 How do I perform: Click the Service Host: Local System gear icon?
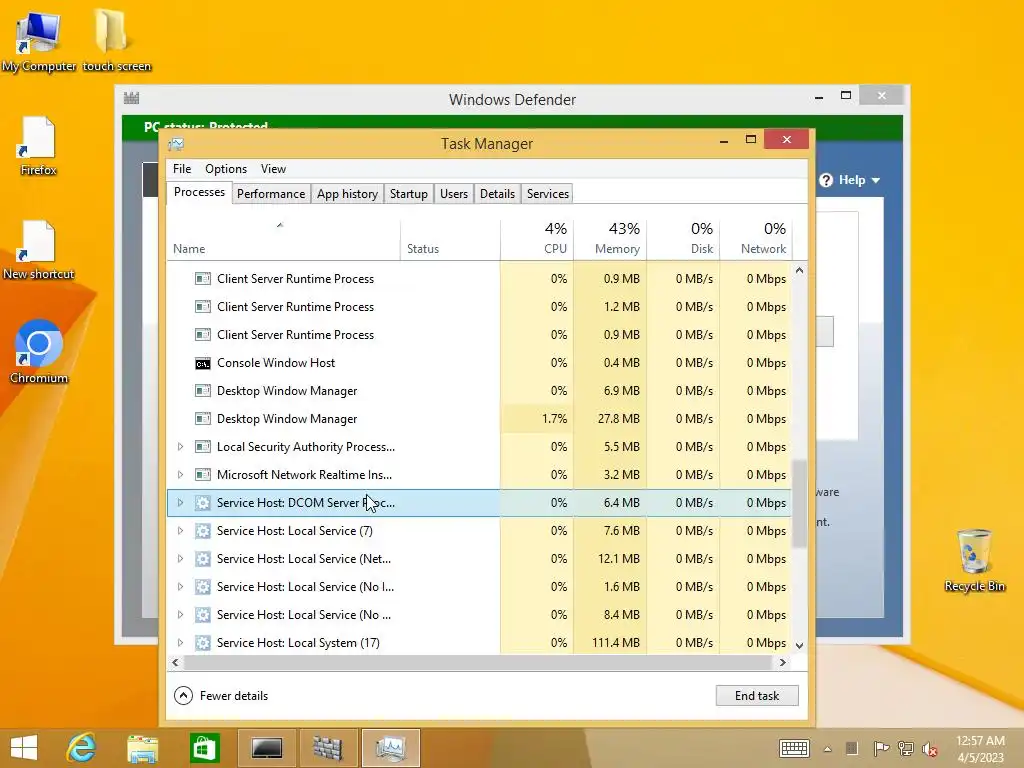[203, 643]
